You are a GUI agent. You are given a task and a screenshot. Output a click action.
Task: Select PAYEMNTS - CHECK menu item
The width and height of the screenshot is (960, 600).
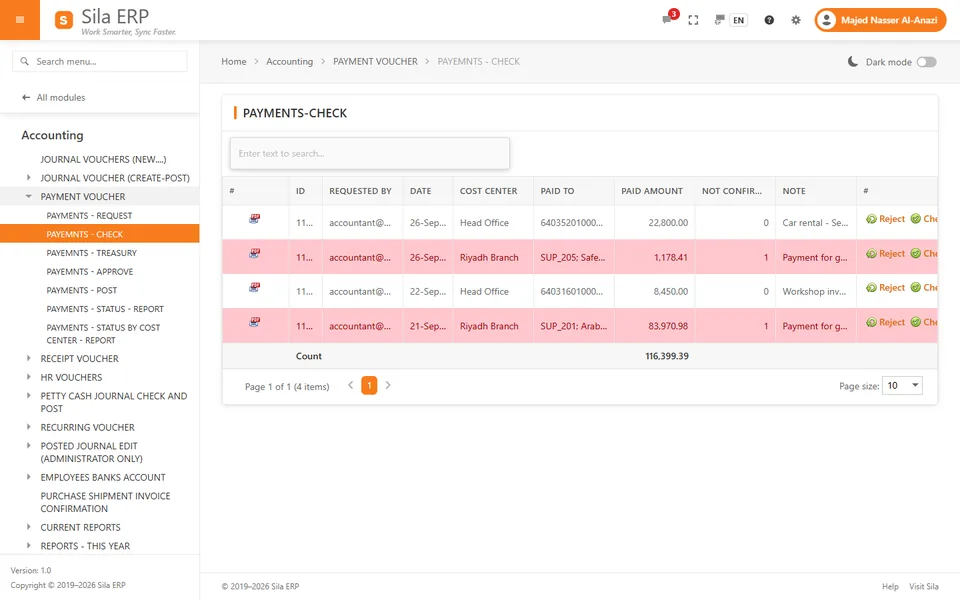coord(99,234)
